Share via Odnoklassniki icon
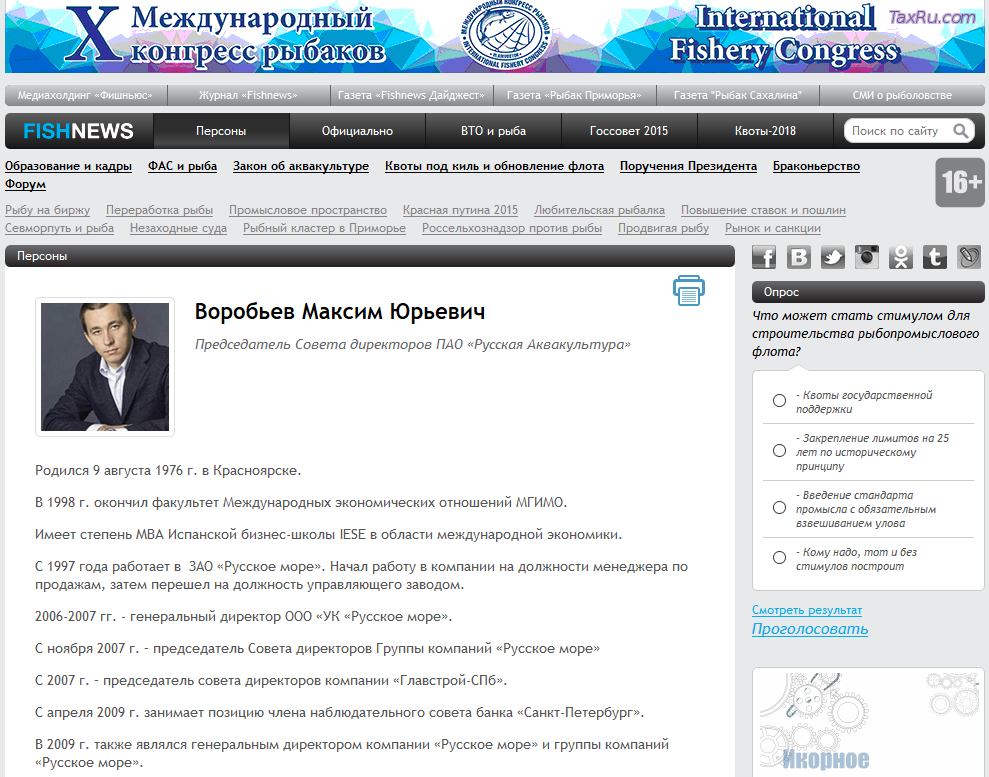The width and height of the screenshot is (989, 777). point(900,257)
